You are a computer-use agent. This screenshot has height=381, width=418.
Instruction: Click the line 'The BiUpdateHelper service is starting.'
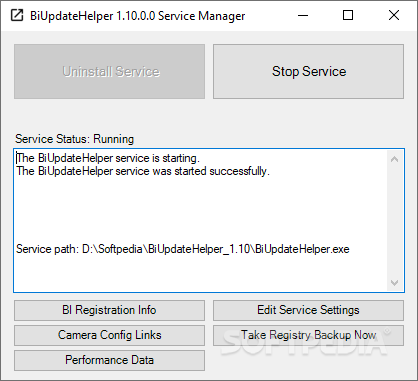(x=108, y=158)
